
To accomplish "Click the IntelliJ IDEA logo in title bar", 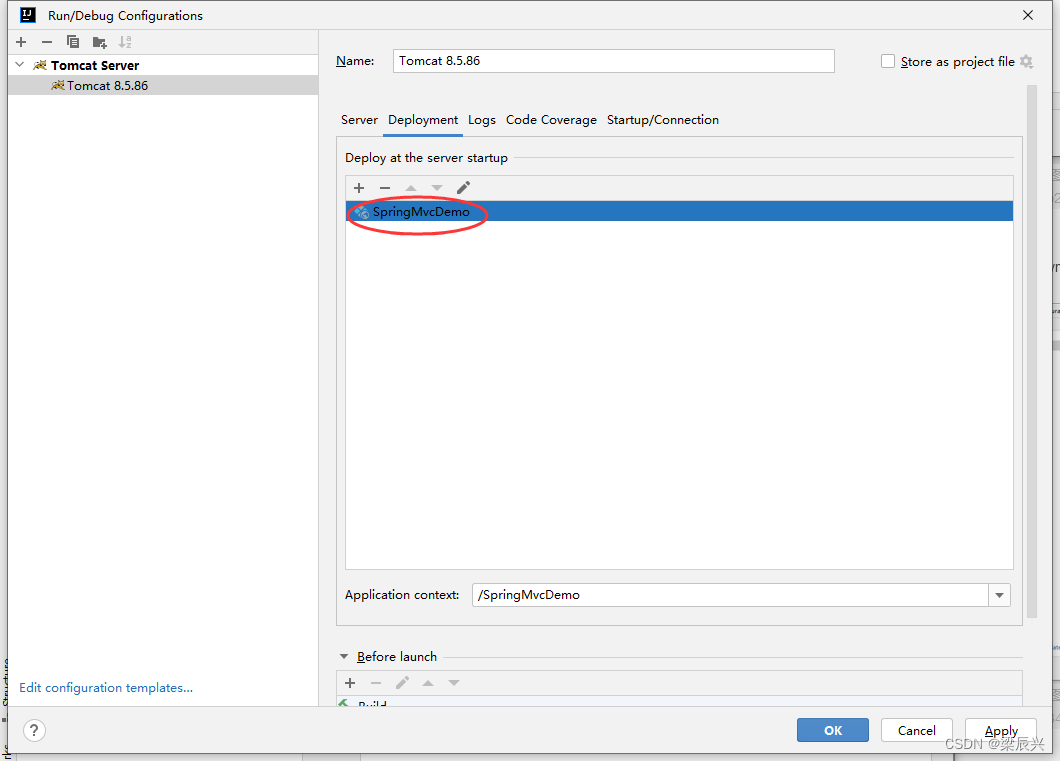I will click(28, 14).
